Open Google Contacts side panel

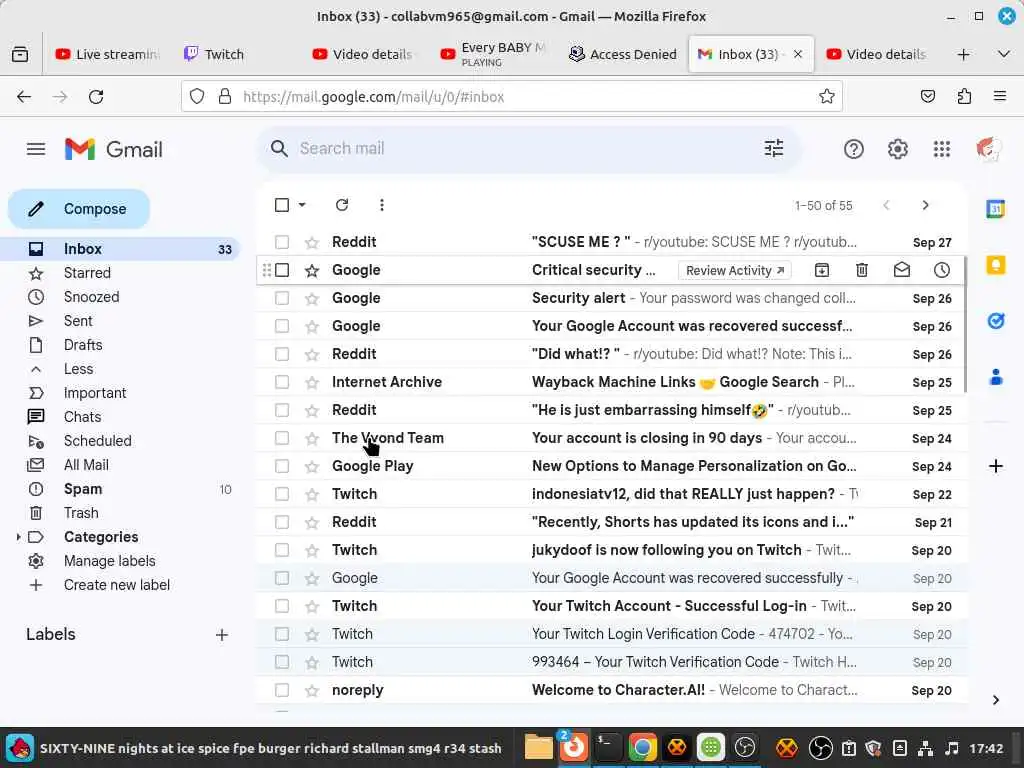(995, 377)
